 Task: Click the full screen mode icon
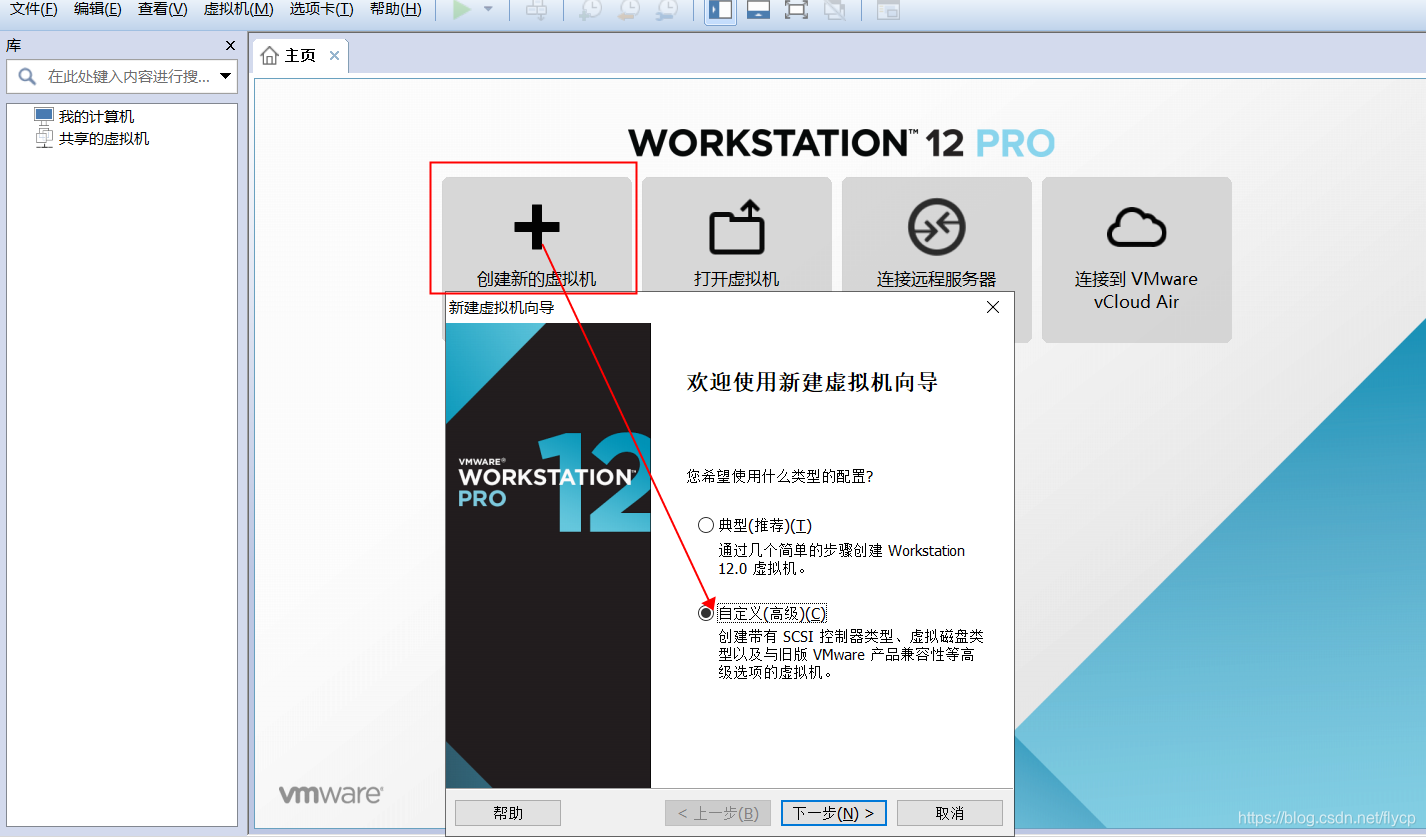[796, 10]
